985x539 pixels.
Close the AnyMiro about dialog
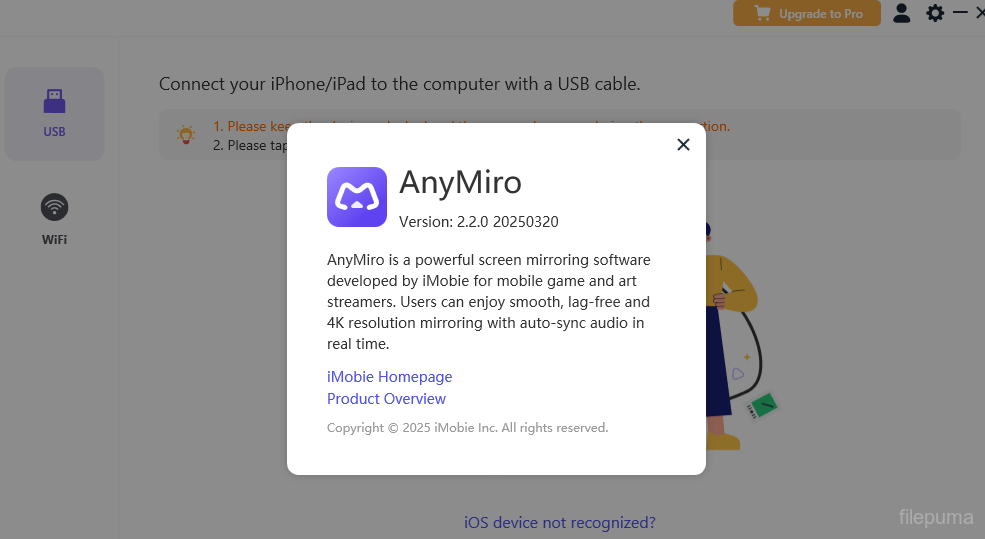point(683,144)
